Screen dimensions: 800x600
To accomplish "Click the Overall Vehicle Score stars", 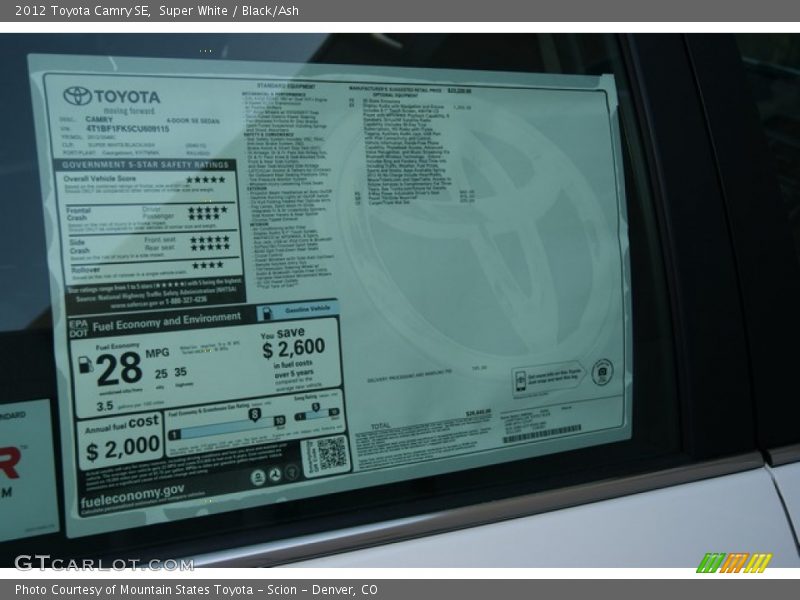I will pos(206,180).
